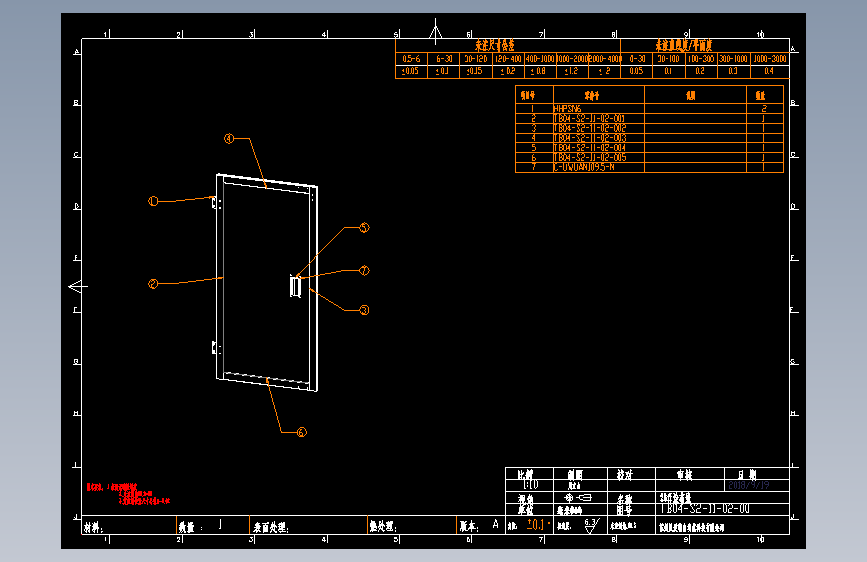Image resolution: width=867 pixels, height=562 pixels.
Task: Select balloon callout number 4
Action: point(229,138)
